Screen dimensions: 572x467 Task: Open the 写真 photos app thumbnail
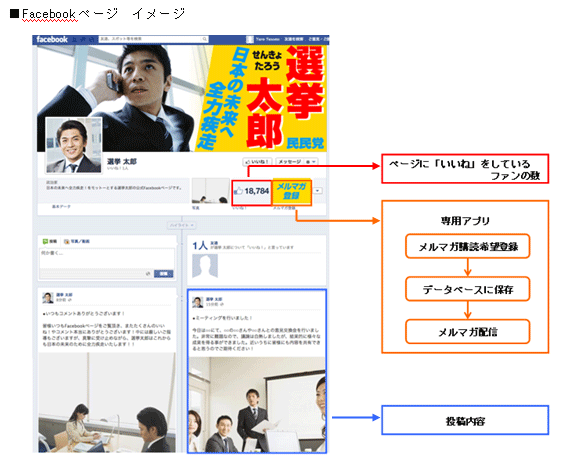tap(210, 191)
